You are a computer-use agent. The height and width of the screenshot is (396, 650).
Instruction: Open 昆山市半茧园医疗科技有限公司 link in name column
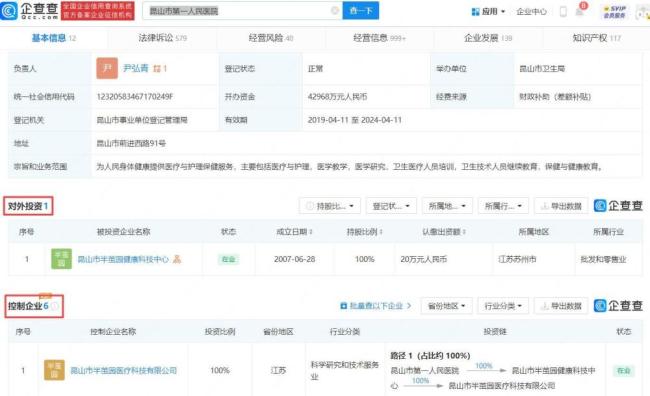click(124, 370)
